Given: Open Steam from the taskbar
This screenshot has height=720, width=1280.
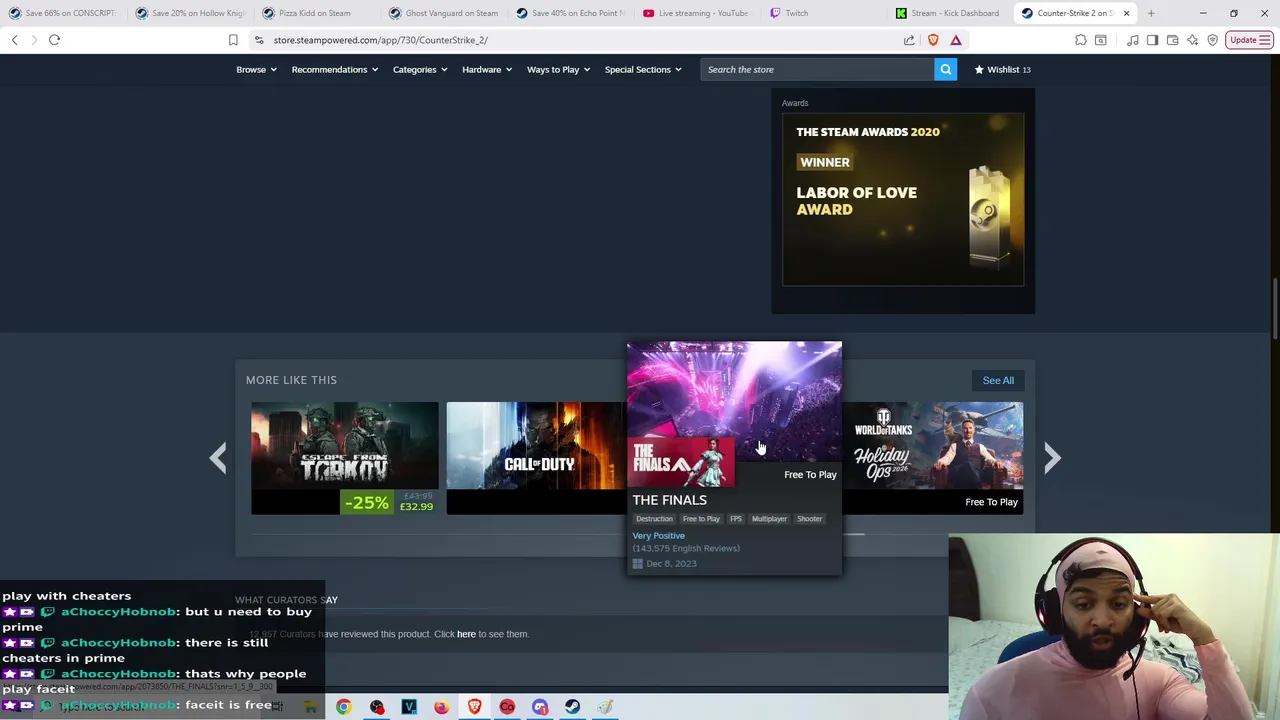Looking at the screenshot, I should tap(572, 707).
